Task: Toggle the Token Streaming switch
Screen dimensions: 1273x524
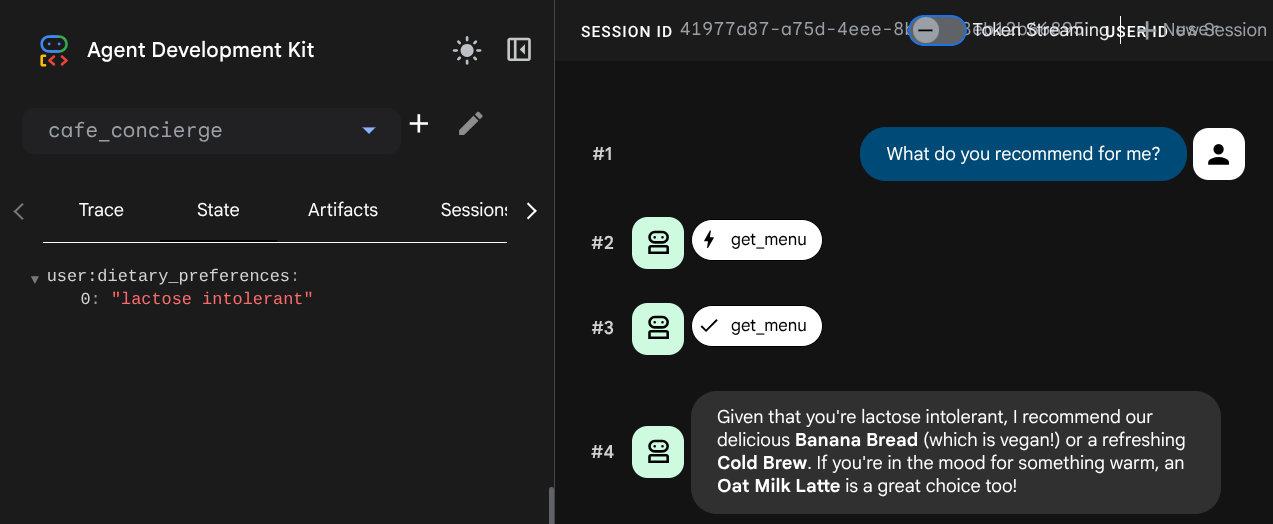Action: [x=938, y=30]
